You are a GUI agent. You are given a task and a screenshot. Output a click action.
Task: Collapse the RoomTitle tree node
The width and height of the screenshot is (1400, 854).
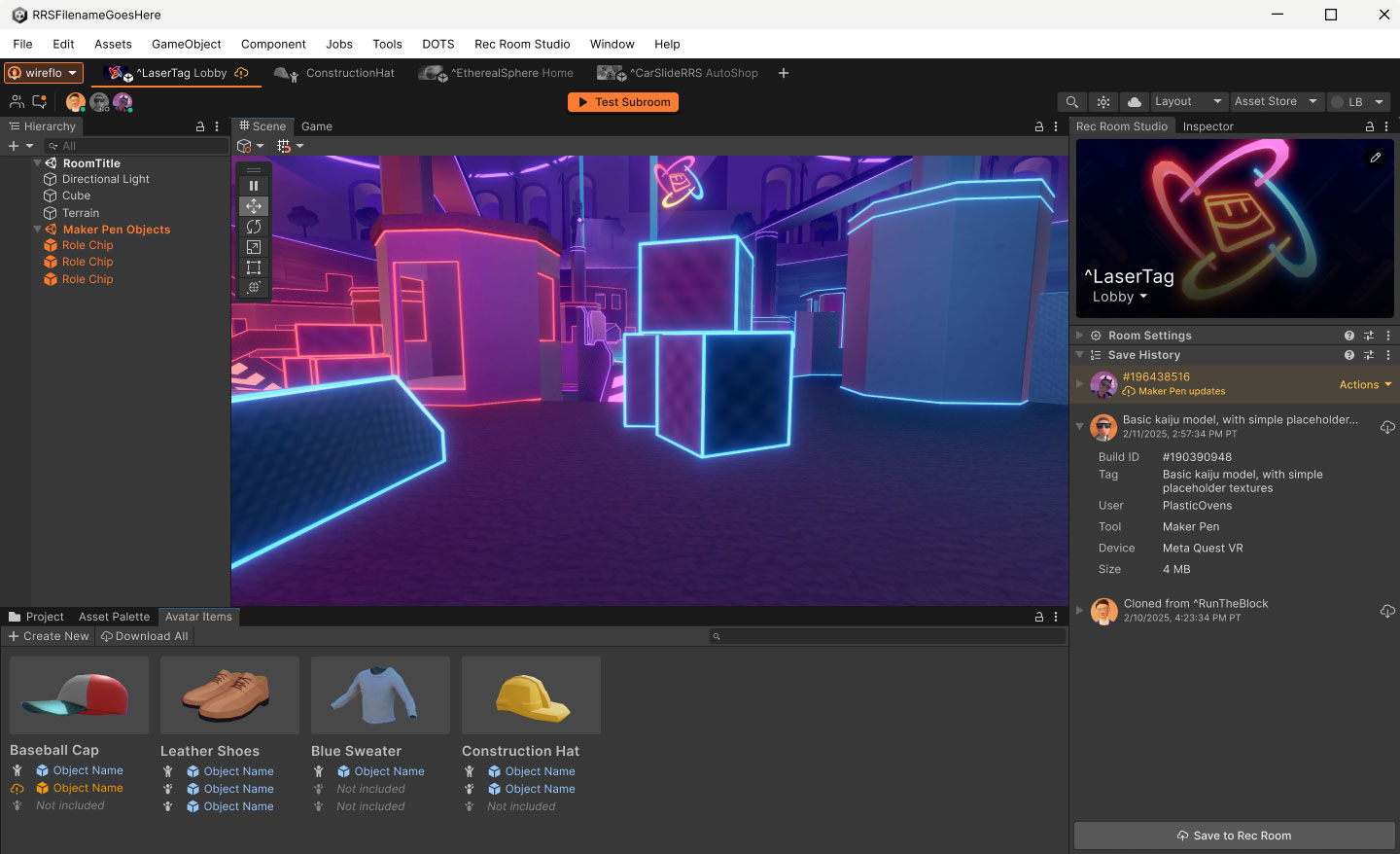point(37,163)
